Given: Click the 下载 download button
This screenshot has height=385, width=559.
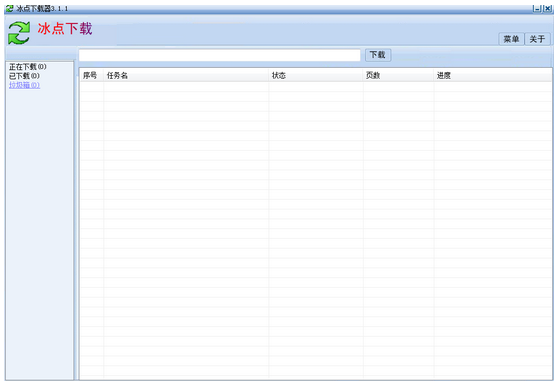Looking at the screenshot, I should [x=378, y=55].
